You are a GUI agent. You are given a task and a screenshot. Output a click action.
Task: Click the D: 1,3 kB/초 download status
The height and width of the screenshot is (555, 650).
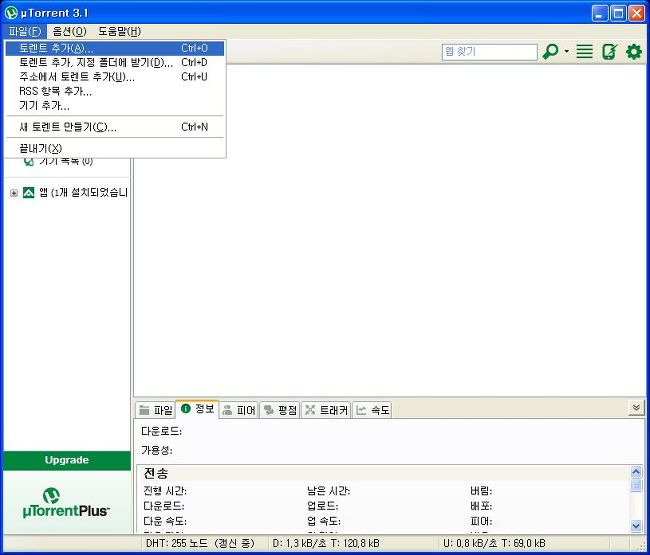click(326, 543)
